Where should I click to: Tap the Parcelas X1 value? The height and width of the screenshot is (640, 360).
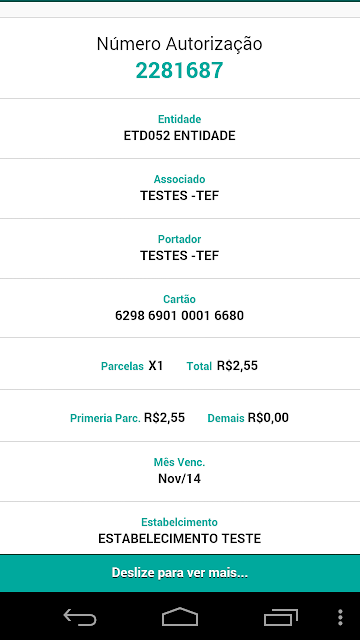pos(156,366)
